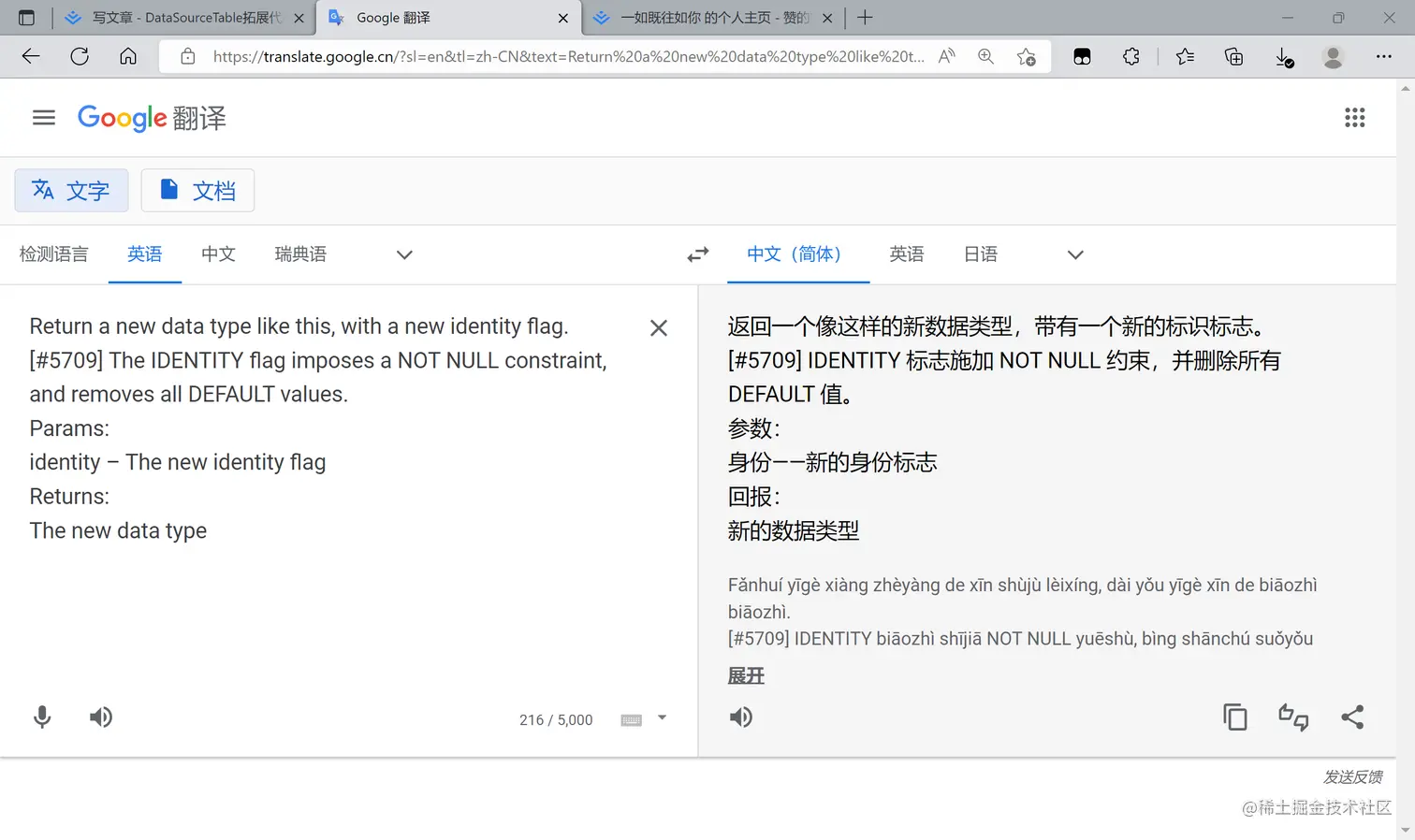Expand the pinyin with 展开
Screen dimensions: 1415x840
[746, 675]
